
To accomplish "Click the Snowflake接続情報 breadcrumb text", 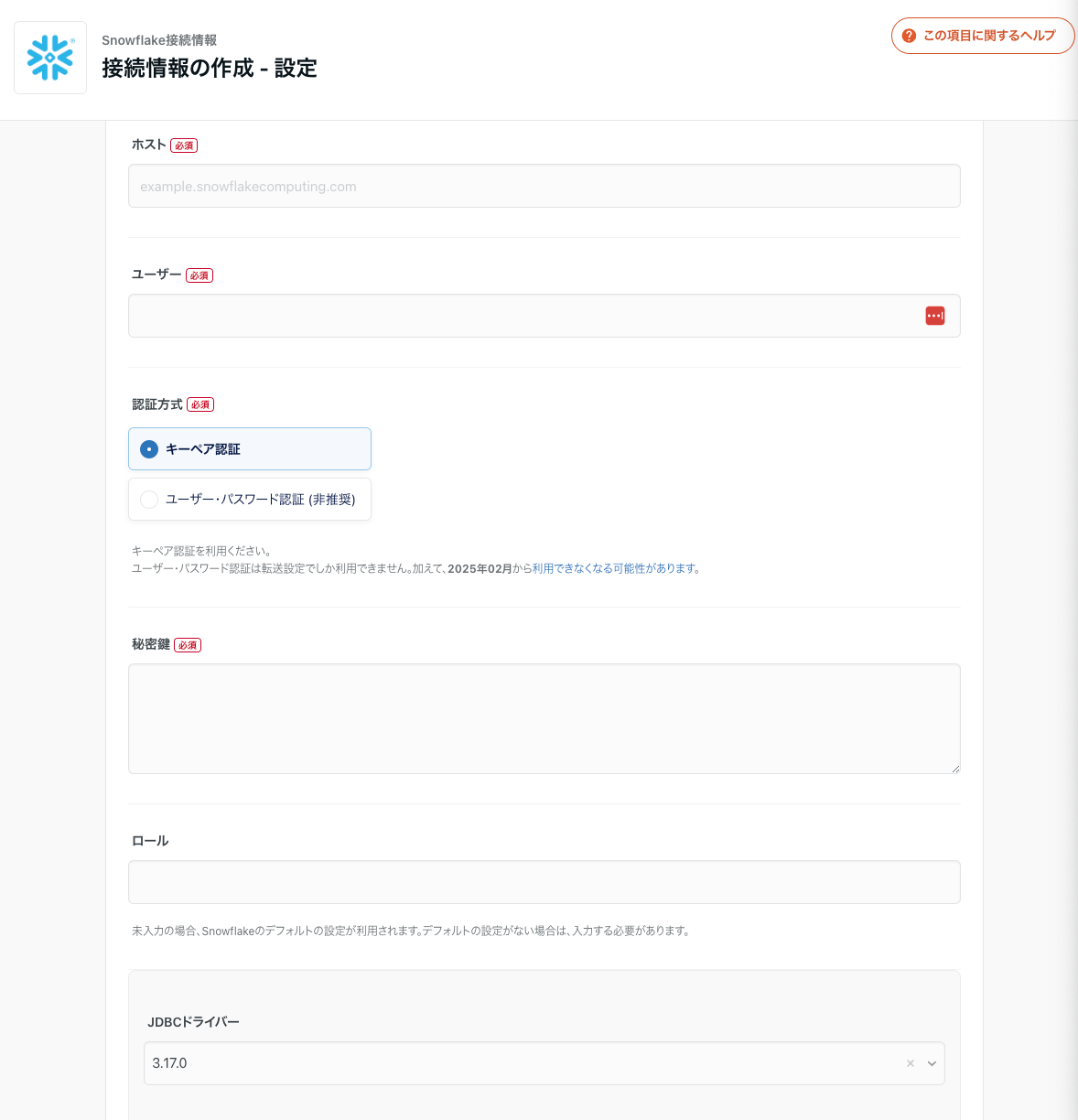I will pos(159,40).
